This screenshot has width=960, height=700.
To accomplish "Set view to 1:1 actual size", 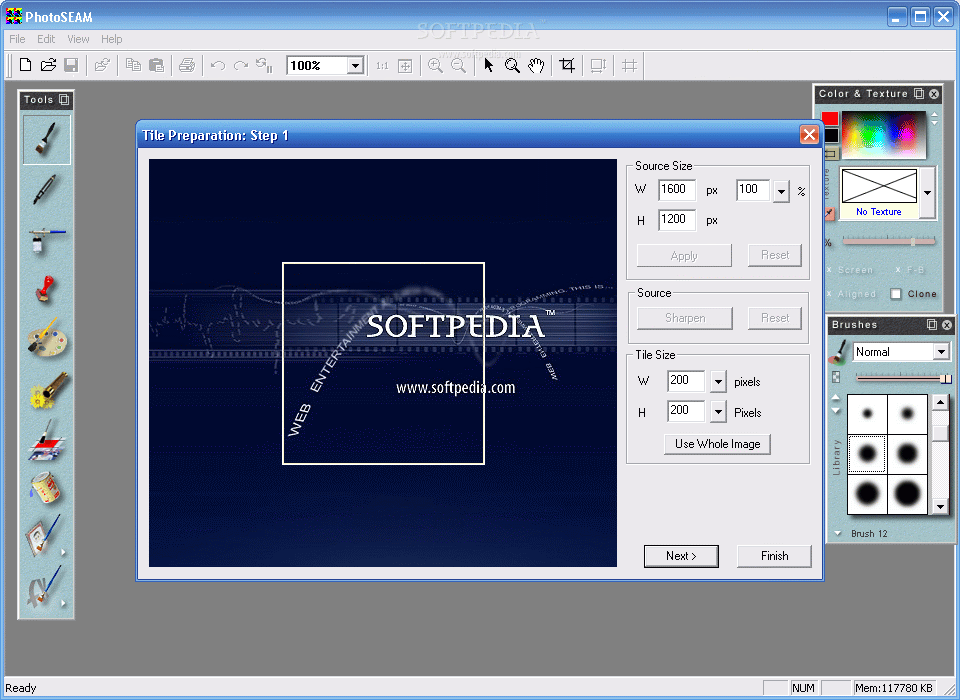I will tap(382, 66).
